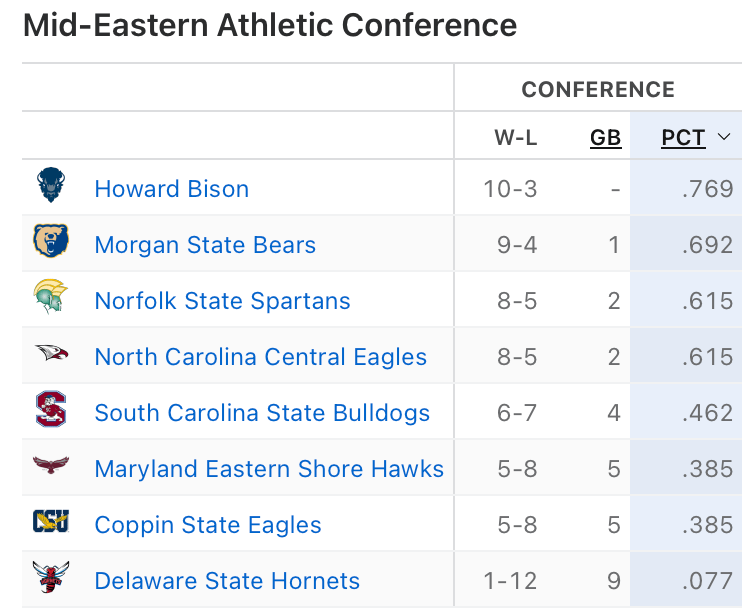Select Maryland Eastern Shore Hawks link
The image size is (742, 610).
[269, 469]
